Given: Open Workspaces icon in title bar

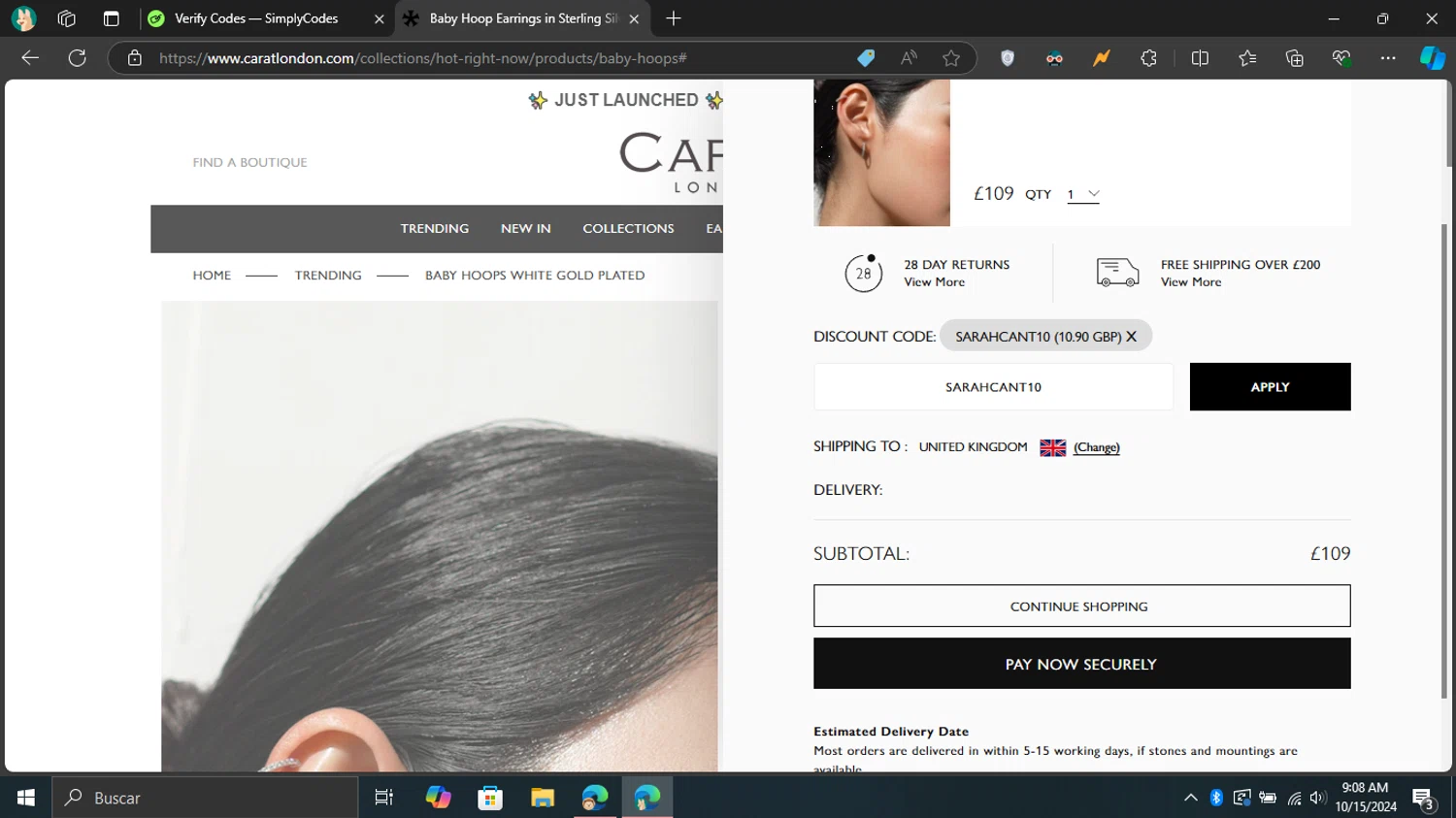Looking at the screenshot, I should (66, 18).
